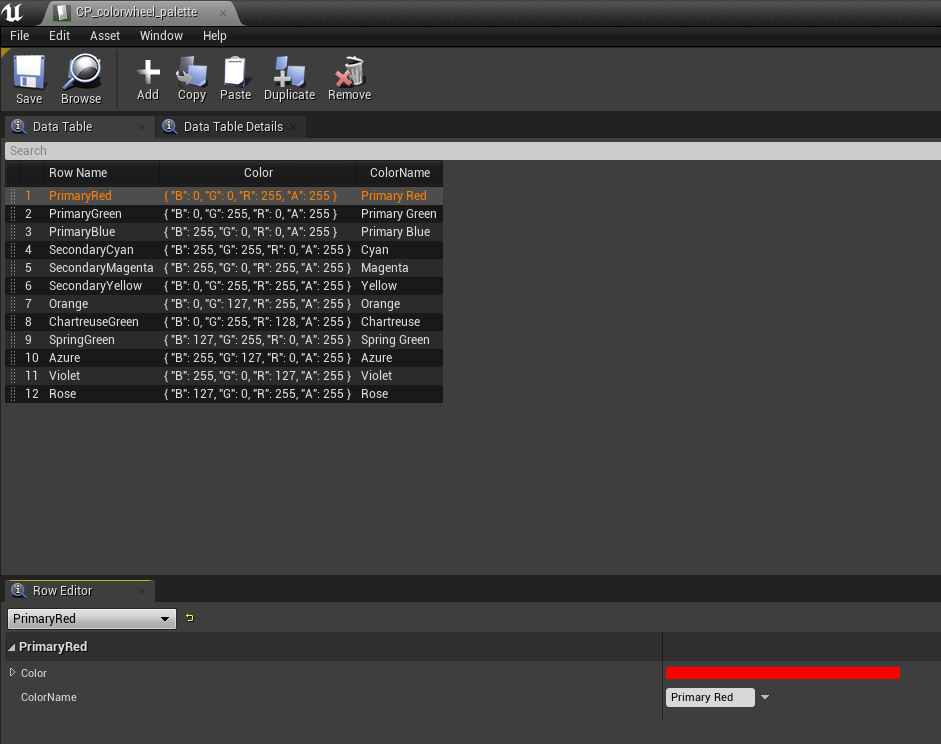Duplicate the selected row

point(289,80)
